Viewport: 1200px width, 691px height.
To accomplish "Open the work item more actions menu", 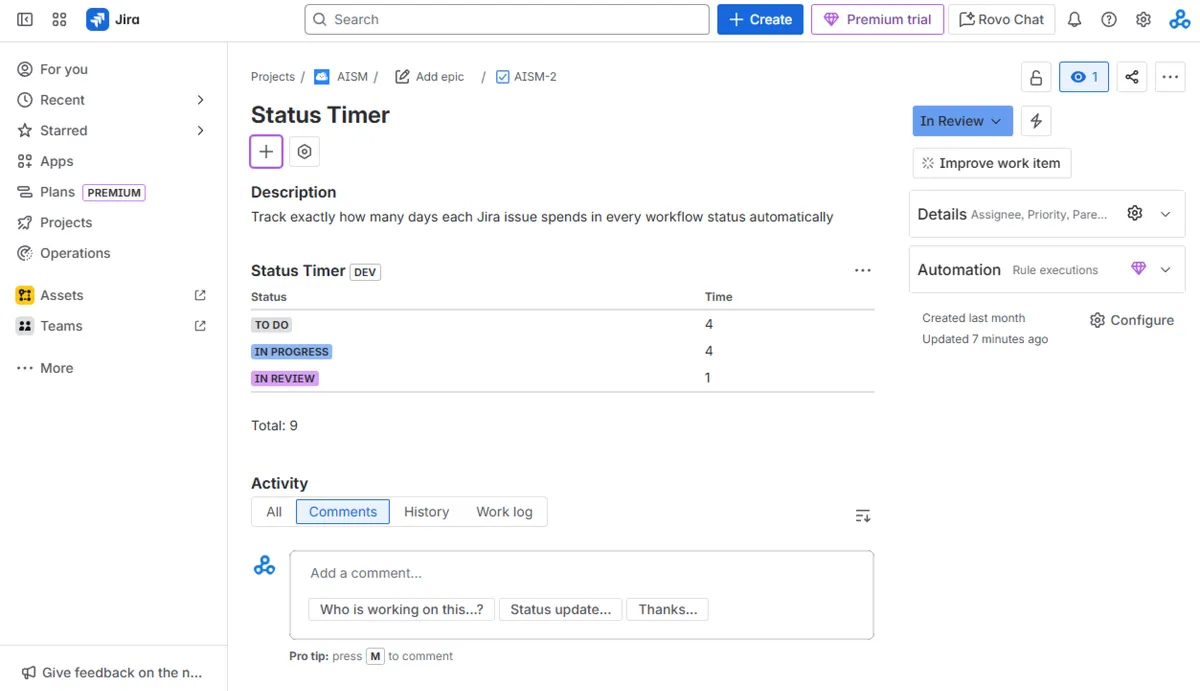I will [x=1170, y=77].
